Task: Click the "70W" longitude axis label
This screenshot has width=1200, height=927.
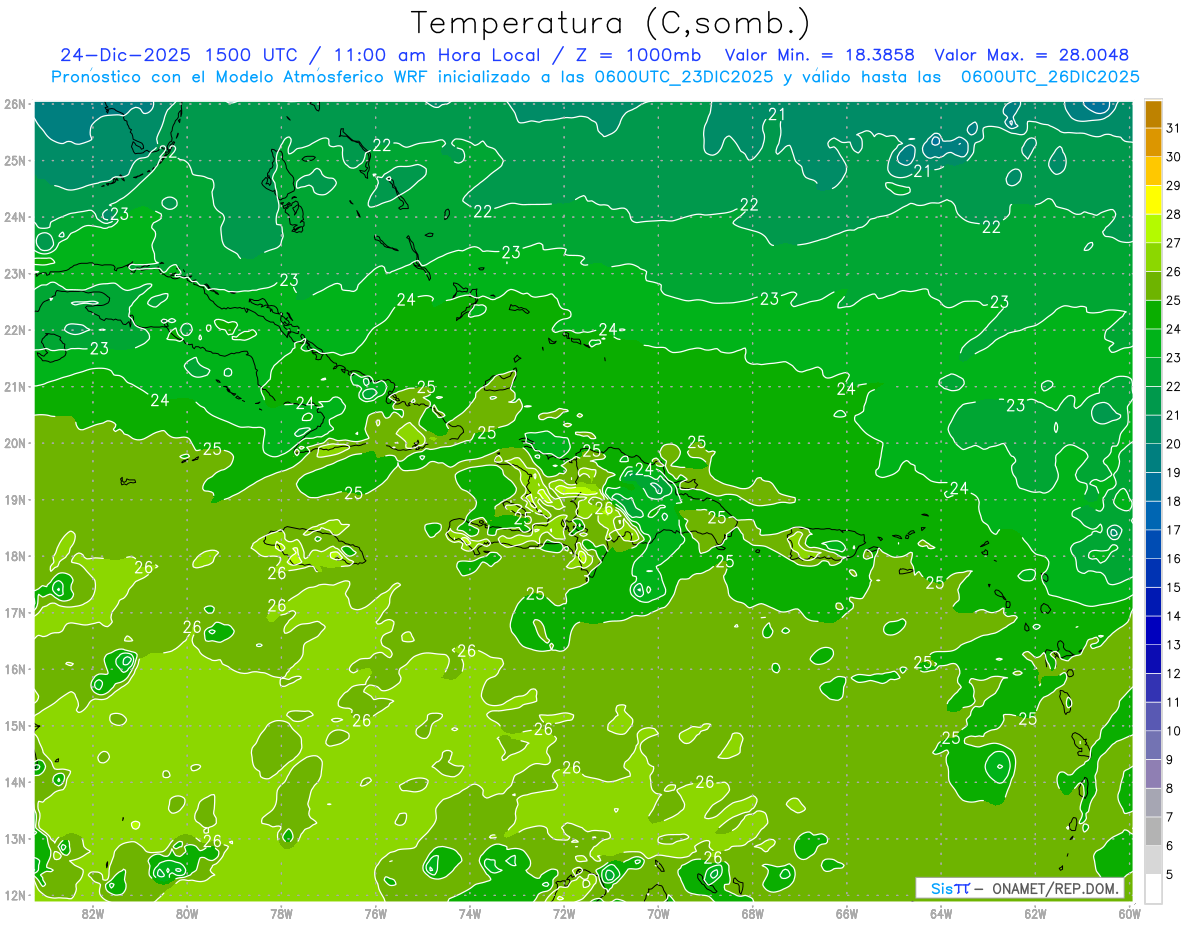Action: [x=658, y=913]
